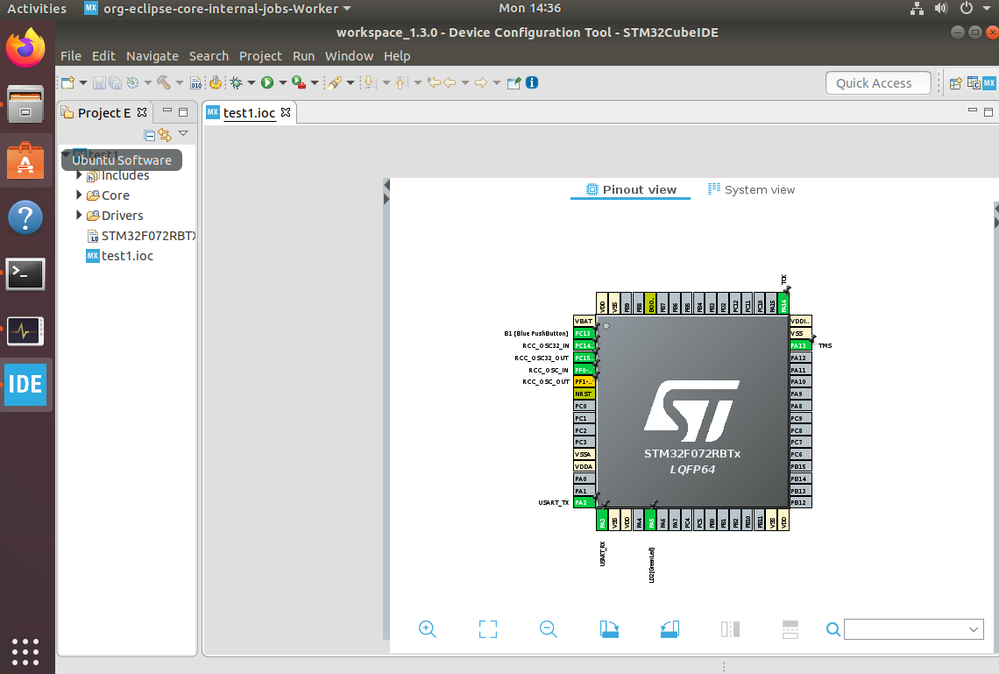This screenshot has height=674, width=999.
Task: Open the New item dropdown arrow
Action: pyautogui.click(x=83, y=83)
